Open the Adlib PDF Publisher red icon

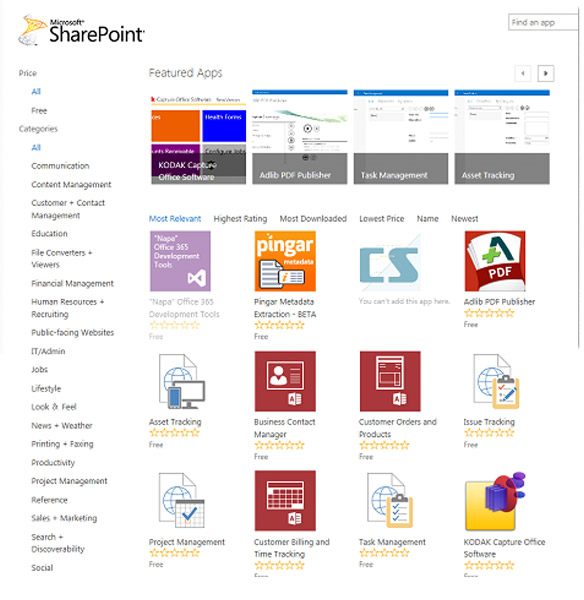[495, 261]
